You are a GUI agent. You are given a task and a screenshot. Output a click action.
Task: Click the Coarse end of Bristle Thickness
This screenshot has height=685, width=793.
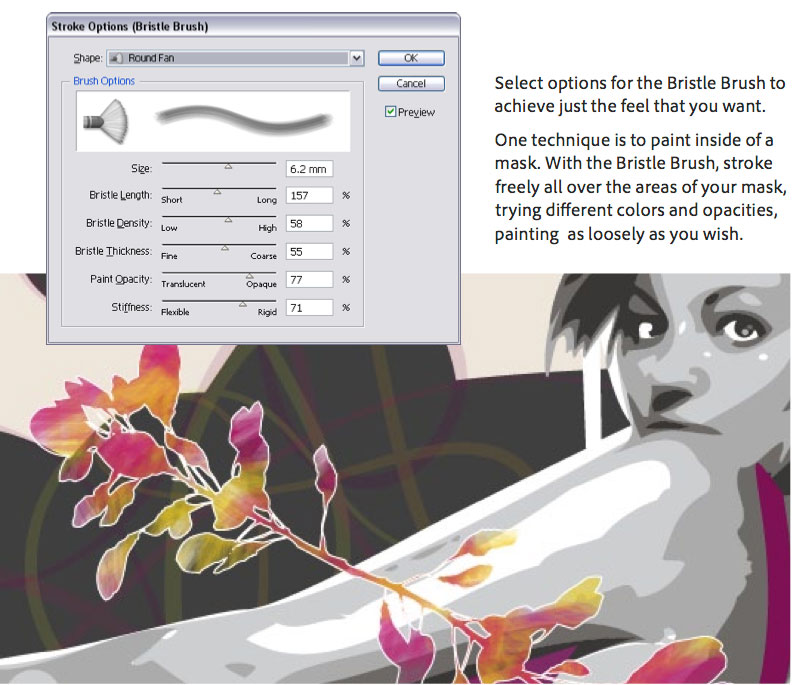(263, 256)
